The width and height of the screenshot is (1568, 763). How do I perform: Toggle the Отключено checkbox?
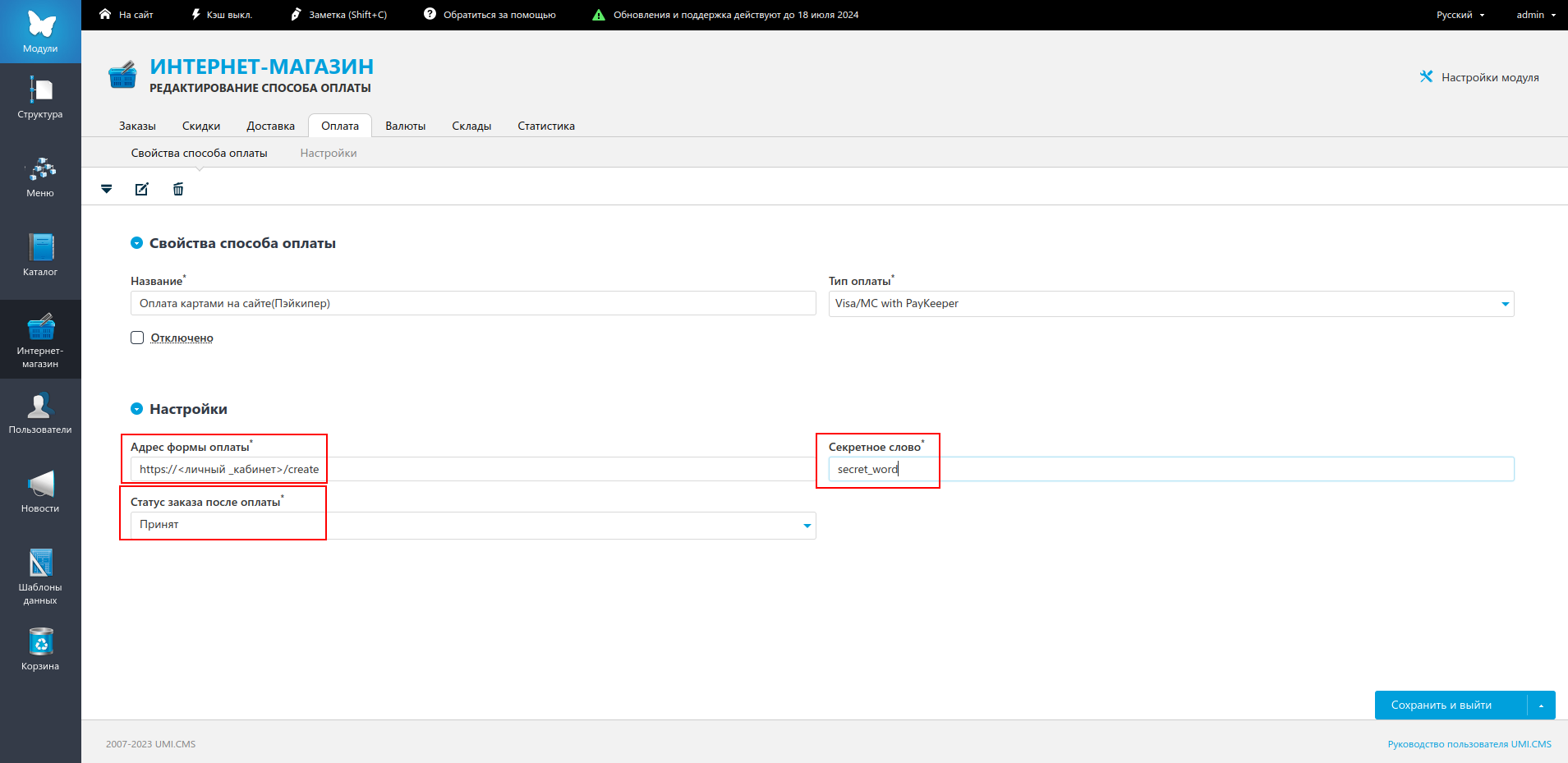click(137, 338)
